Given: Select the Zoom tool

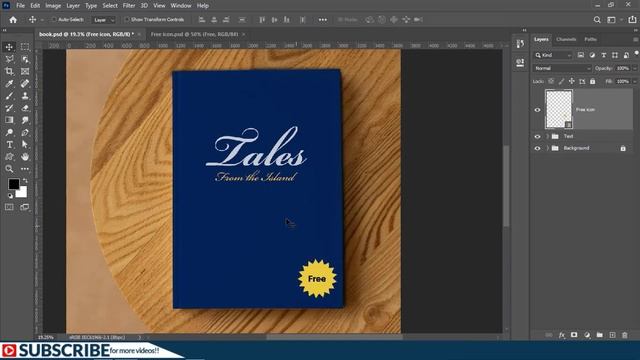Looking at the screenshot, I should pos(9,169).
